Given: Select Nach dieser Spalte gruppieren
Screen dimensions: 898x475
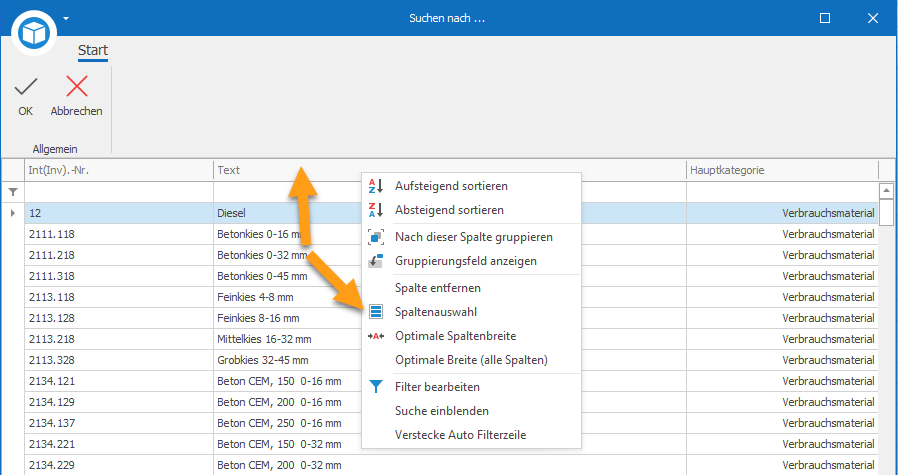Looking at the screenshot, I should coord(471,237).
